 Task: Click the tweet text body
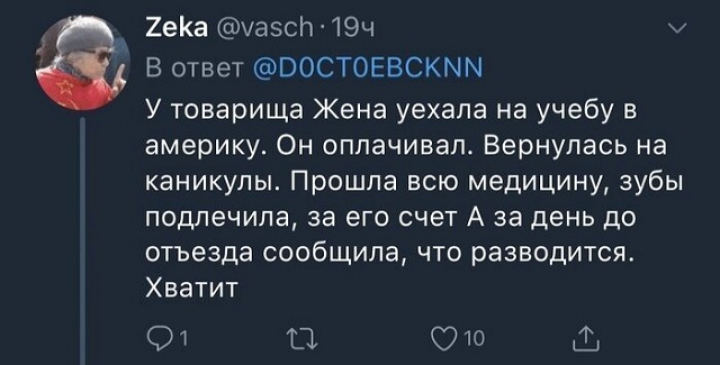(413, 200)
